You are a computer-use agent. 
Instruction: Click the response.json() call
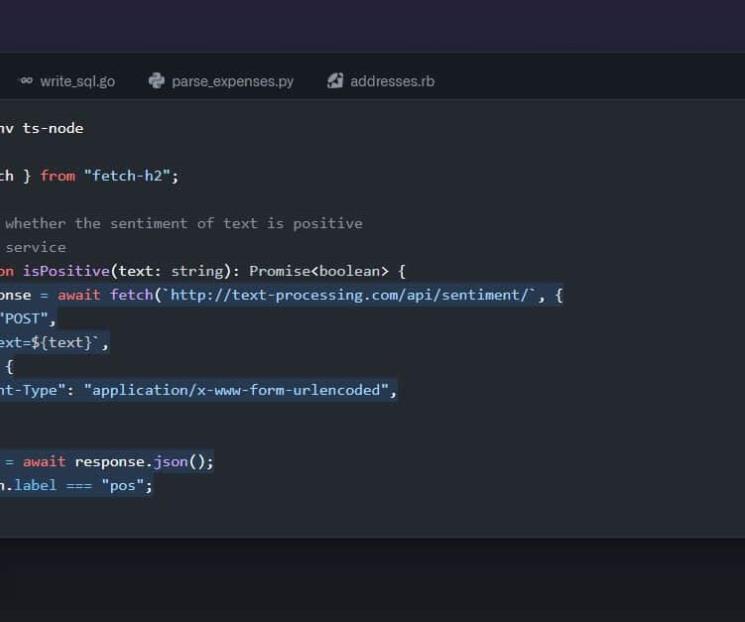click(x=140, y=462)
